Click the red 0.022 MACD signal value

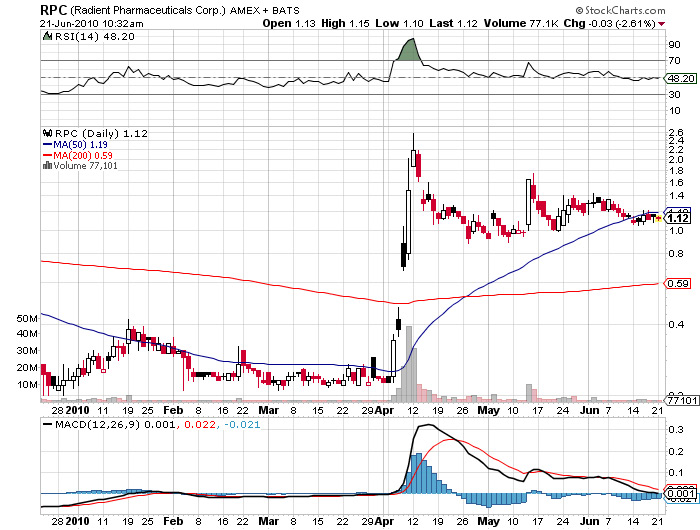click(200, 424)
